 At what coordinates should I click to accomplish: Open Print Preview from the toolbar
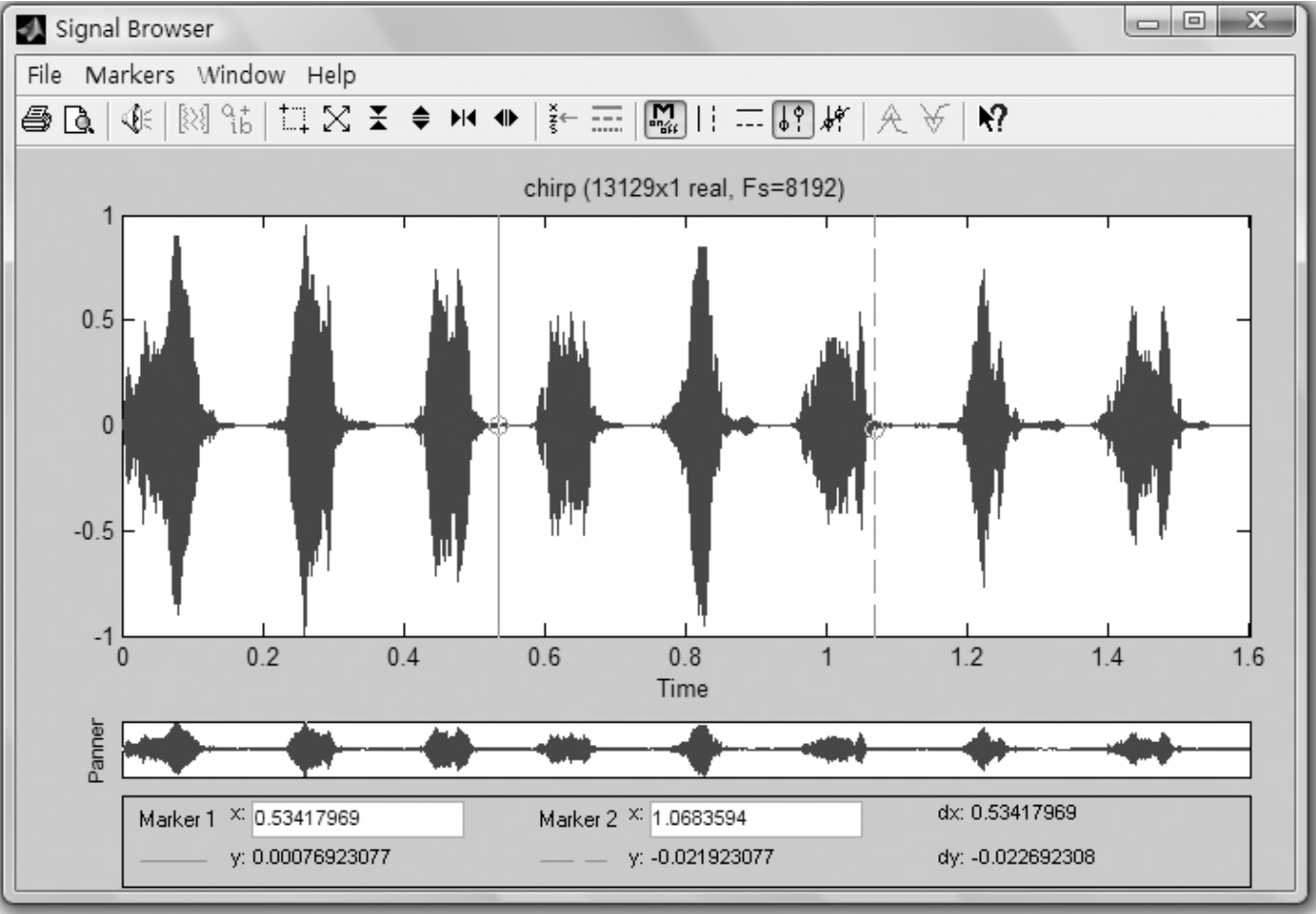[78, 119]
